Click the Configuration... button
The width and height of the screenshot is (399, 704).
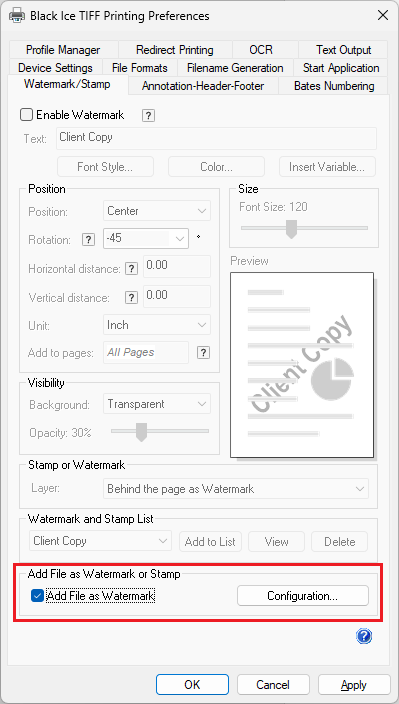tap(303, 596)
